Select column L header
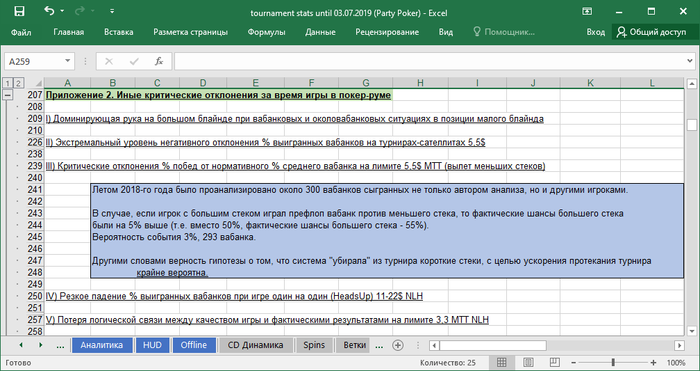The image size is (700, 371). (652, 83)
